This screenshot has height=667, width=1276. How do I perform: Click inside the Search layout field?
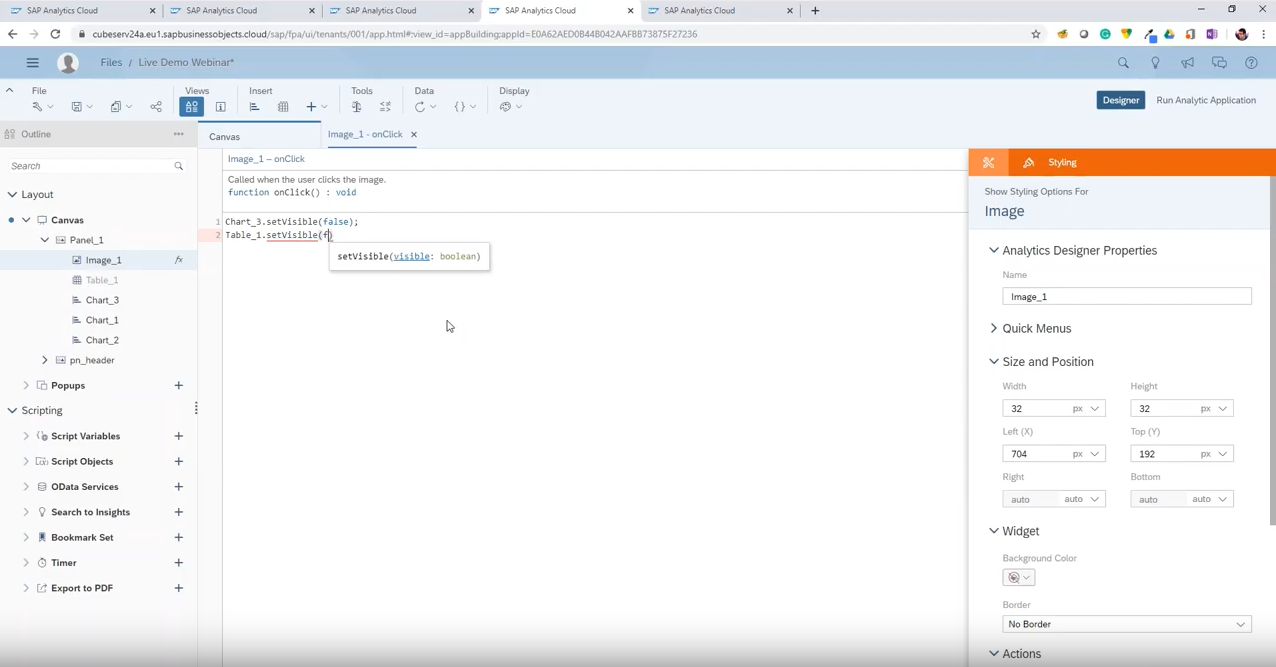[x=90, y=165]
